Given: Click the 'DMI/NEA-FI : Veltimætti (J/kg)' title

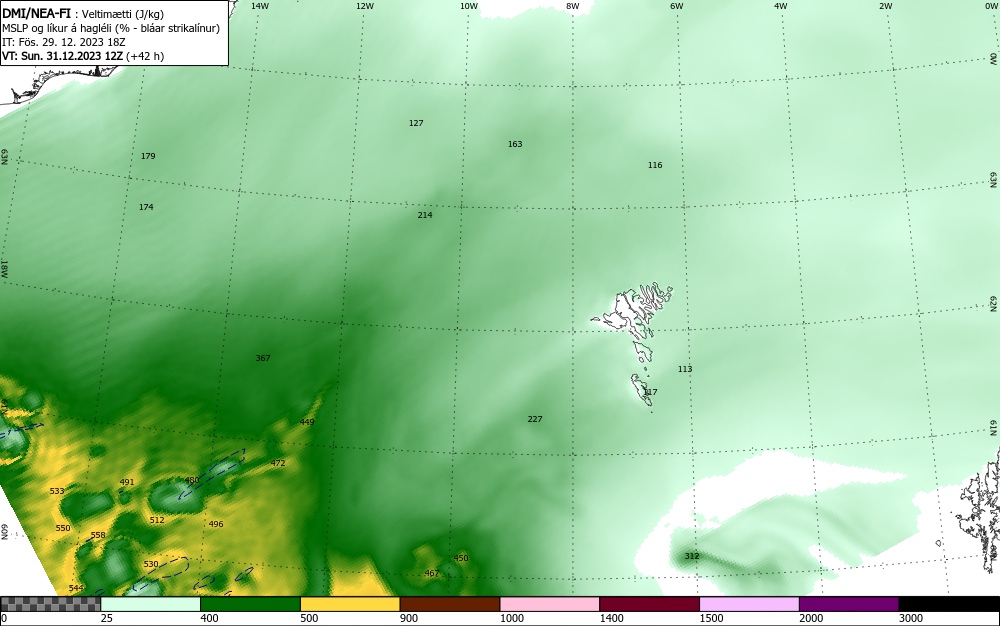Looking at the screenshot, I should 83,14.
